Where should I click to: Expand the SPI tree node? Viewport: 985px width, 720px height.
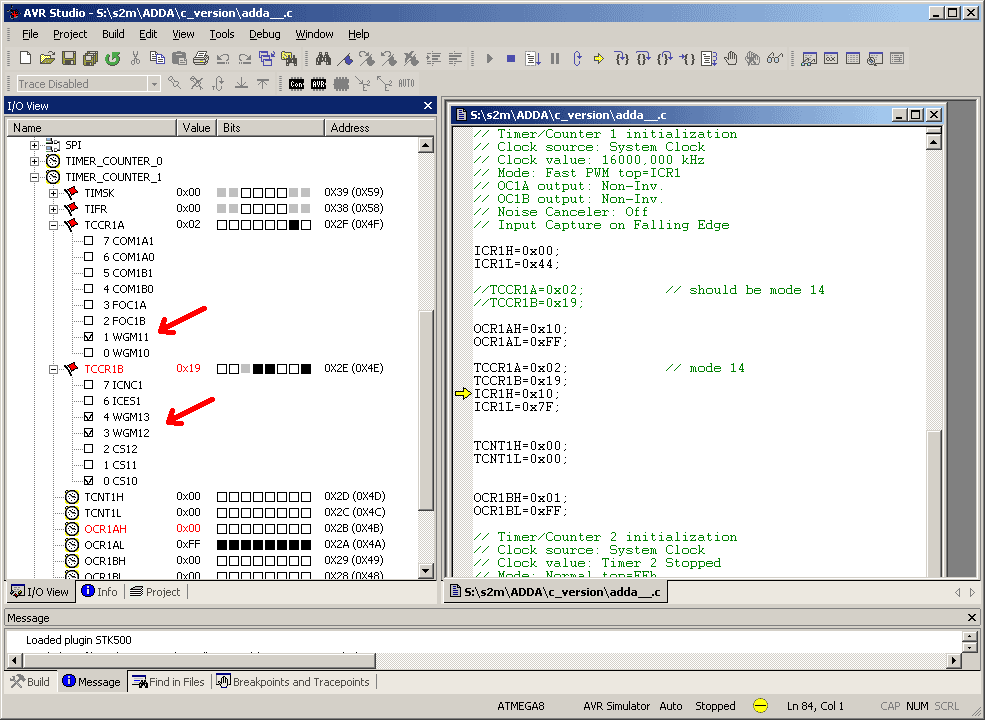[x=35, y=145]
